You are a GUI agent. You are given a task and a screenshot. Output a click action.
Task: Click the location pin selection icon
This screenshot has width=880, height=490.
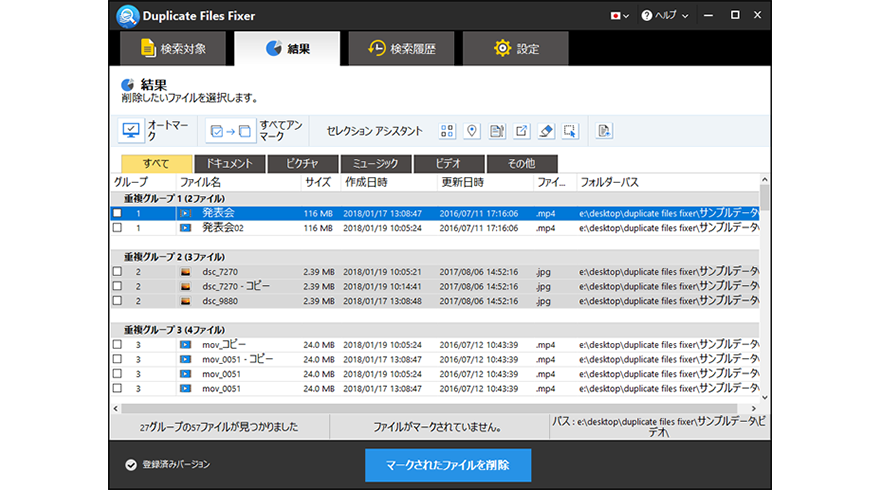[x=472, y=131]
